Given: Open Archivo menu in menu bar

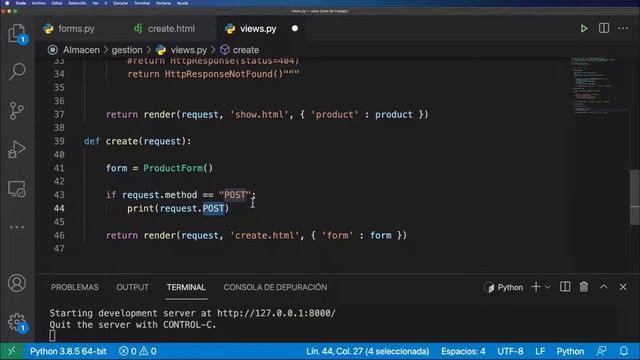Looking at the screenshot, I should click(39, 3).
